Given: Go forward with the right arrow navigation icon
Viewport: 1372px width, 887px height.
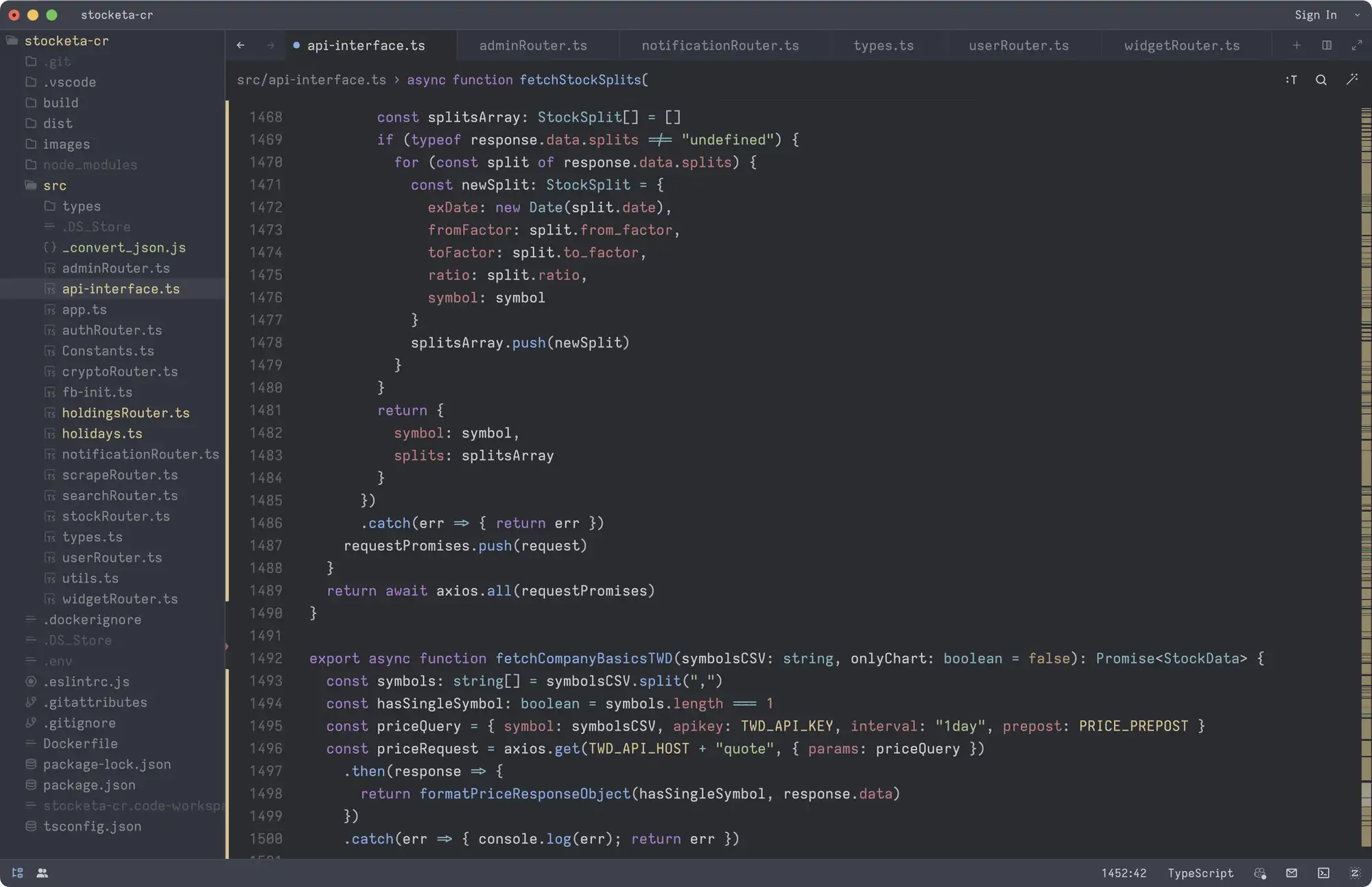Looking at the screenshot, I should coord(270,45).
